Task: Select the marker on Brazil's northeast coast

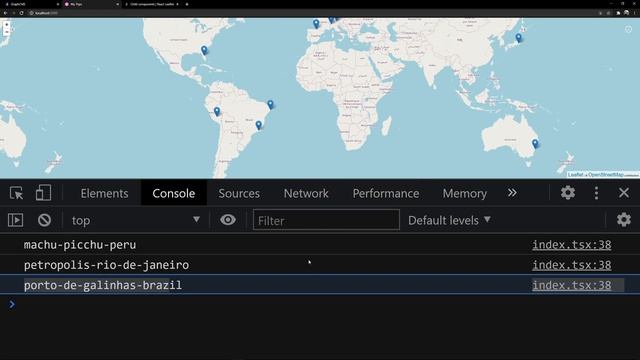Action: tap(270, 104)
